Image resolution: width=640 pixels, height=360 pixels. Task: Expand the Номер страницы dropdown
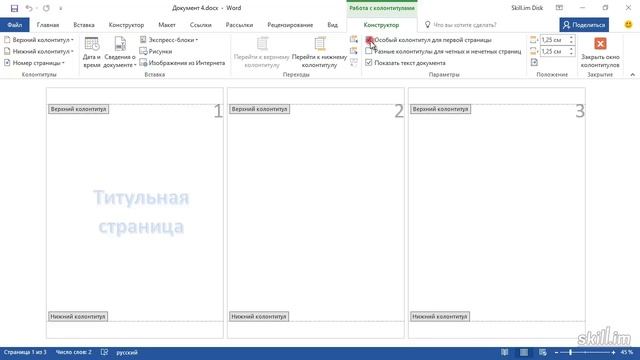click(x=35, y=63)
